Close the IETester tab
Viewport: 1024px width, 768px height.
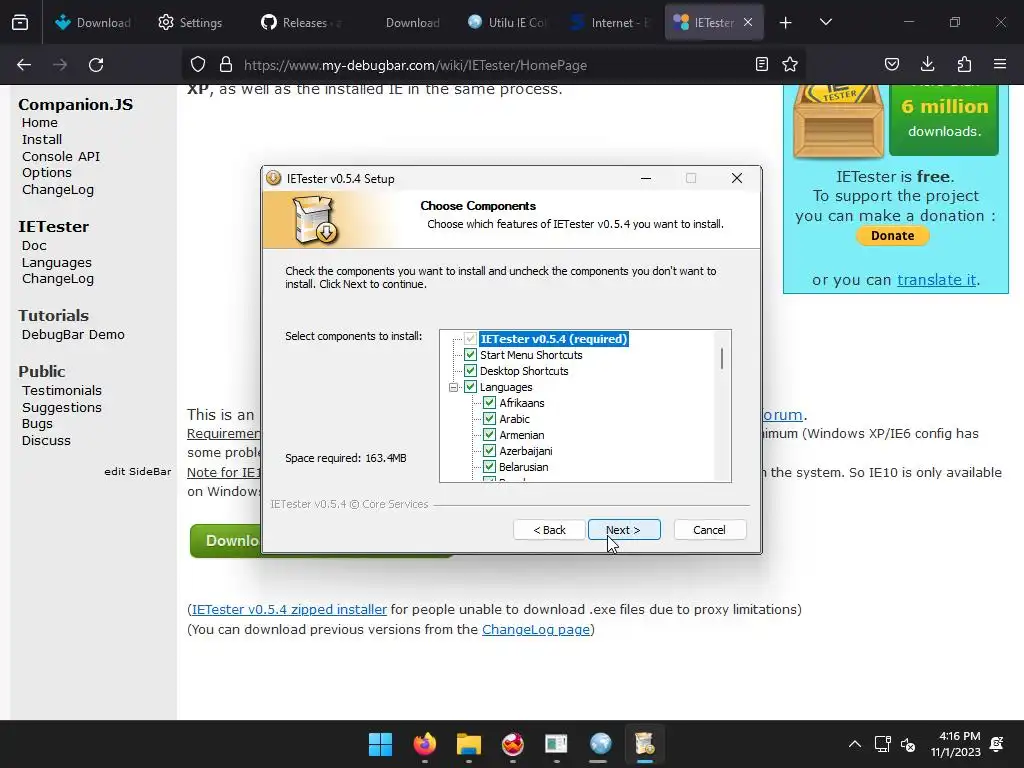click(x=748, y=22)
